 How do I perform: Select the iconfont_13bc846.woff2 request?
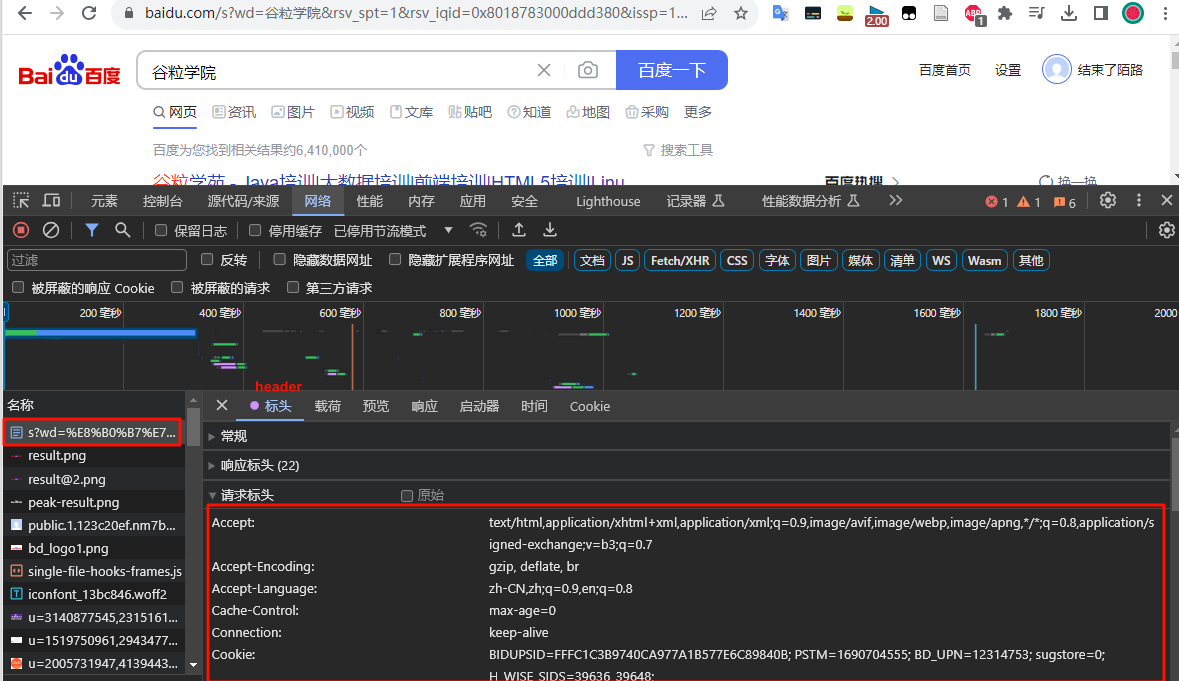coord(93,594)
